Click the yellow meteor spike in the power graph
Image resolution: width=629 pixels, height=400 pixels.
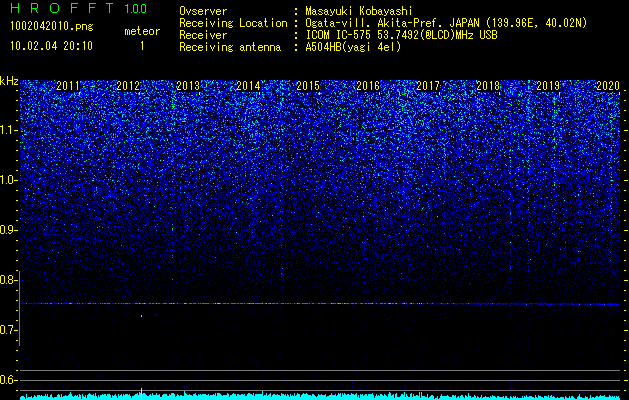tap(141, 394)
